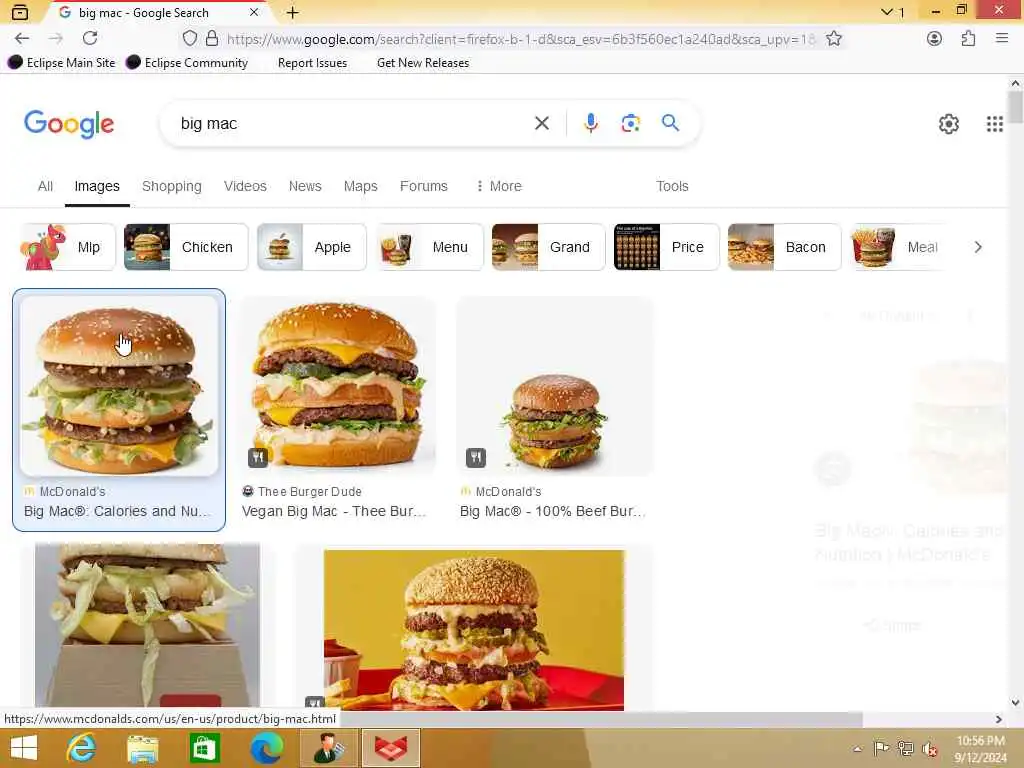Reload the current page
1024x768 pixels.
90,39
